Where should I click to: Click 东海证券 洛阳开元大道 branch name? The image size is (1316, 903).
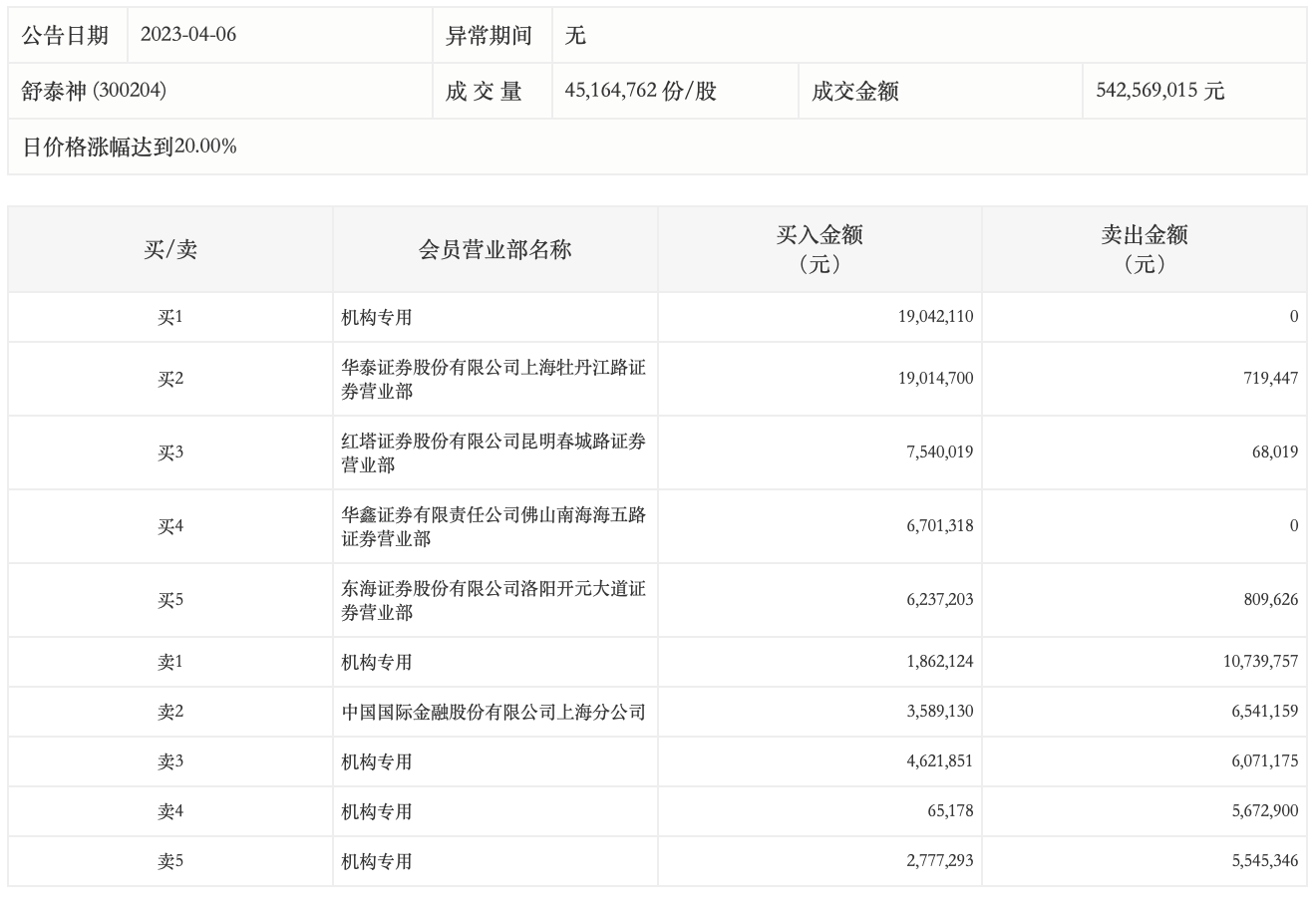point(493,600)
